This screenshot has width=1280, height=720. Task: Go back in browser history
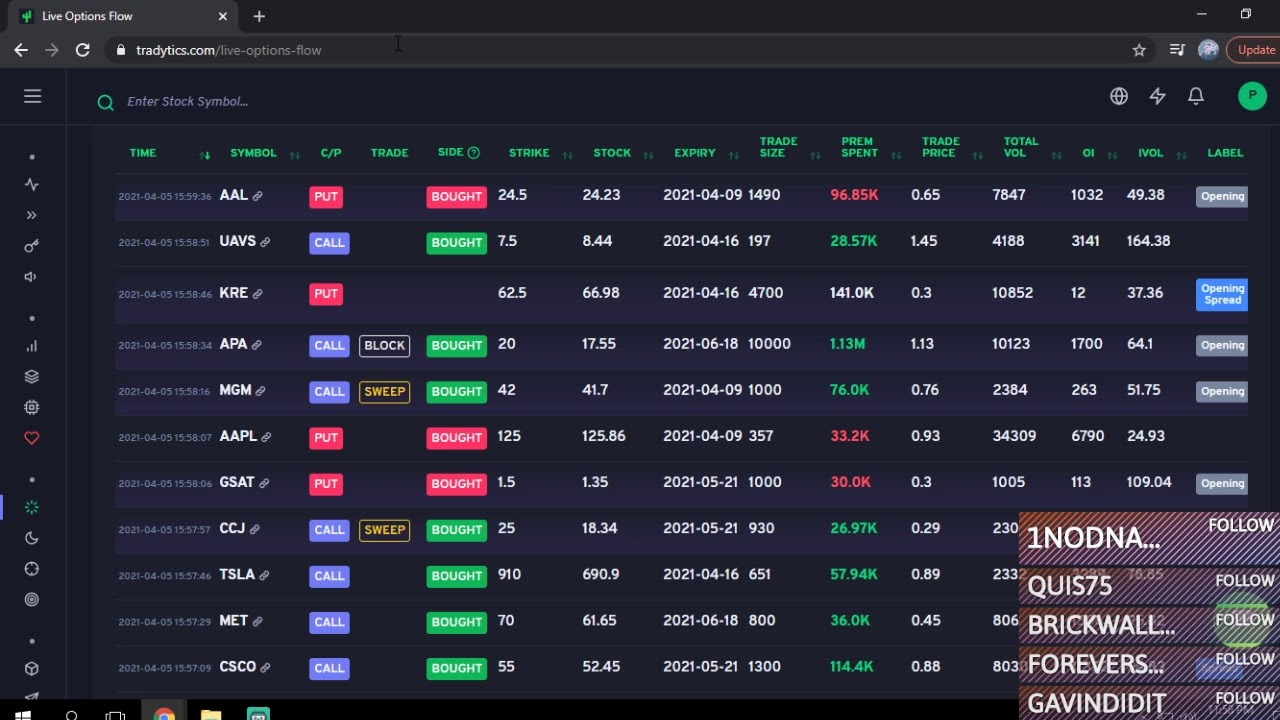tap(21, 50)
